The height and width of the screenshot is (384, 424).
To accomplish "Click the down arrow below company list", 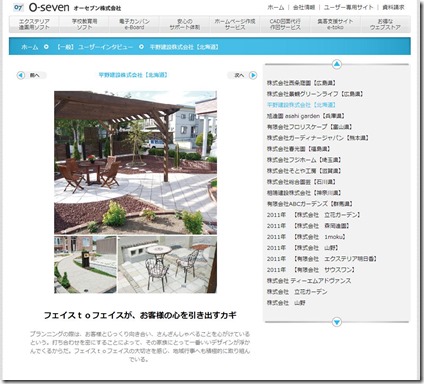I will point(337,322).
